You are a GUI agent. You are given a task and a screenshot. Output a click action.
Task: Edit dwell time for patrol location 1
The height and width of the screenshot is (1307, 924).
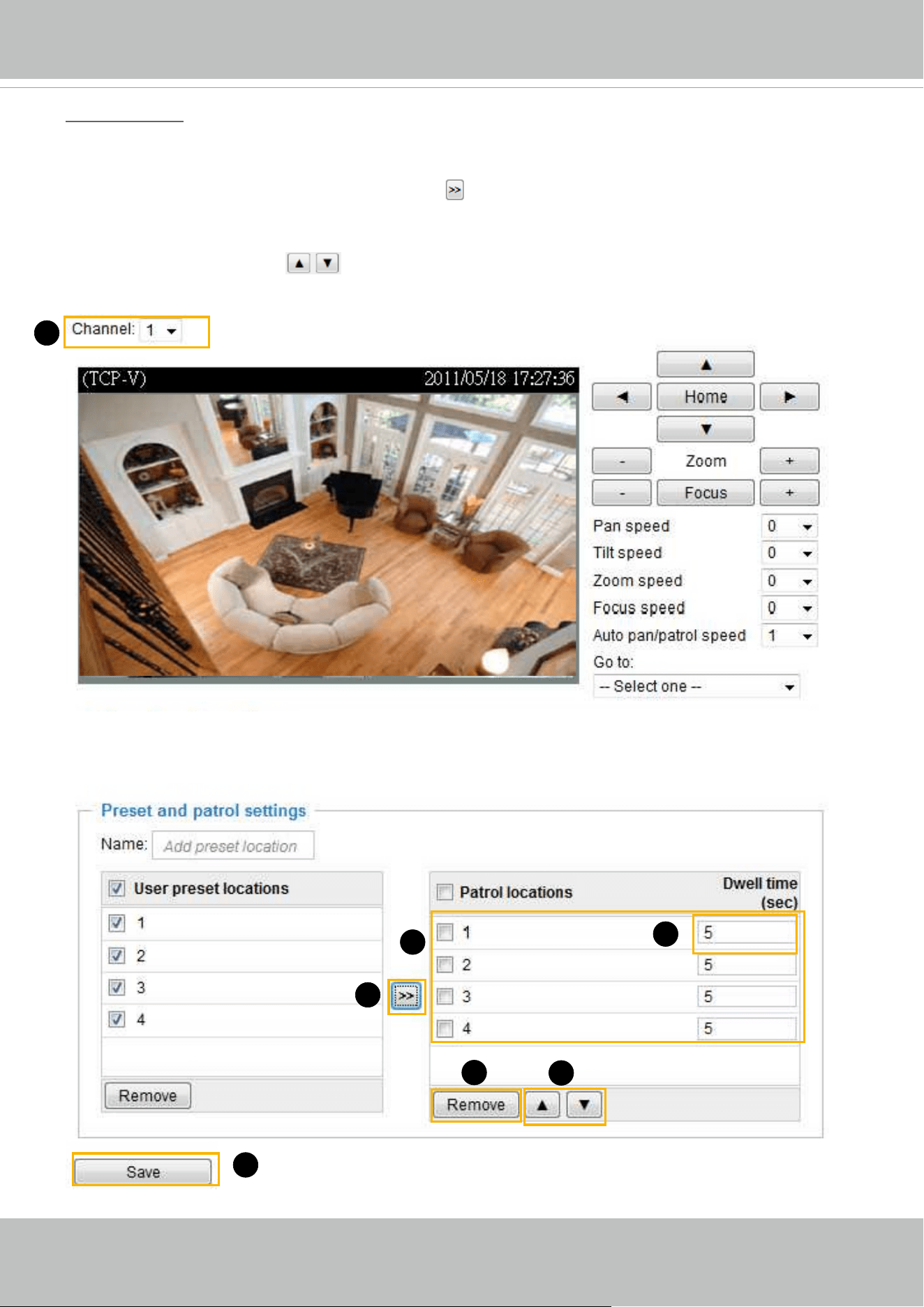747,933
